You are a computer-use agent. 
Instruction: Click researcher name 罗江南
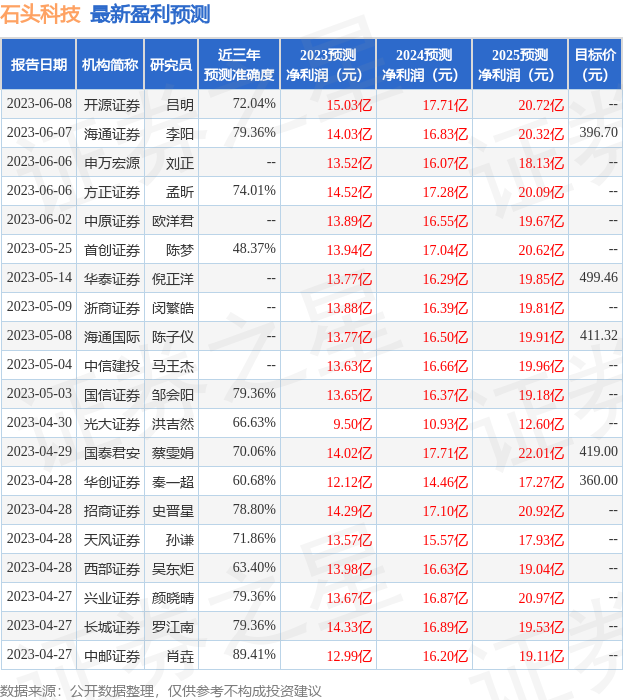coord(173,627)
